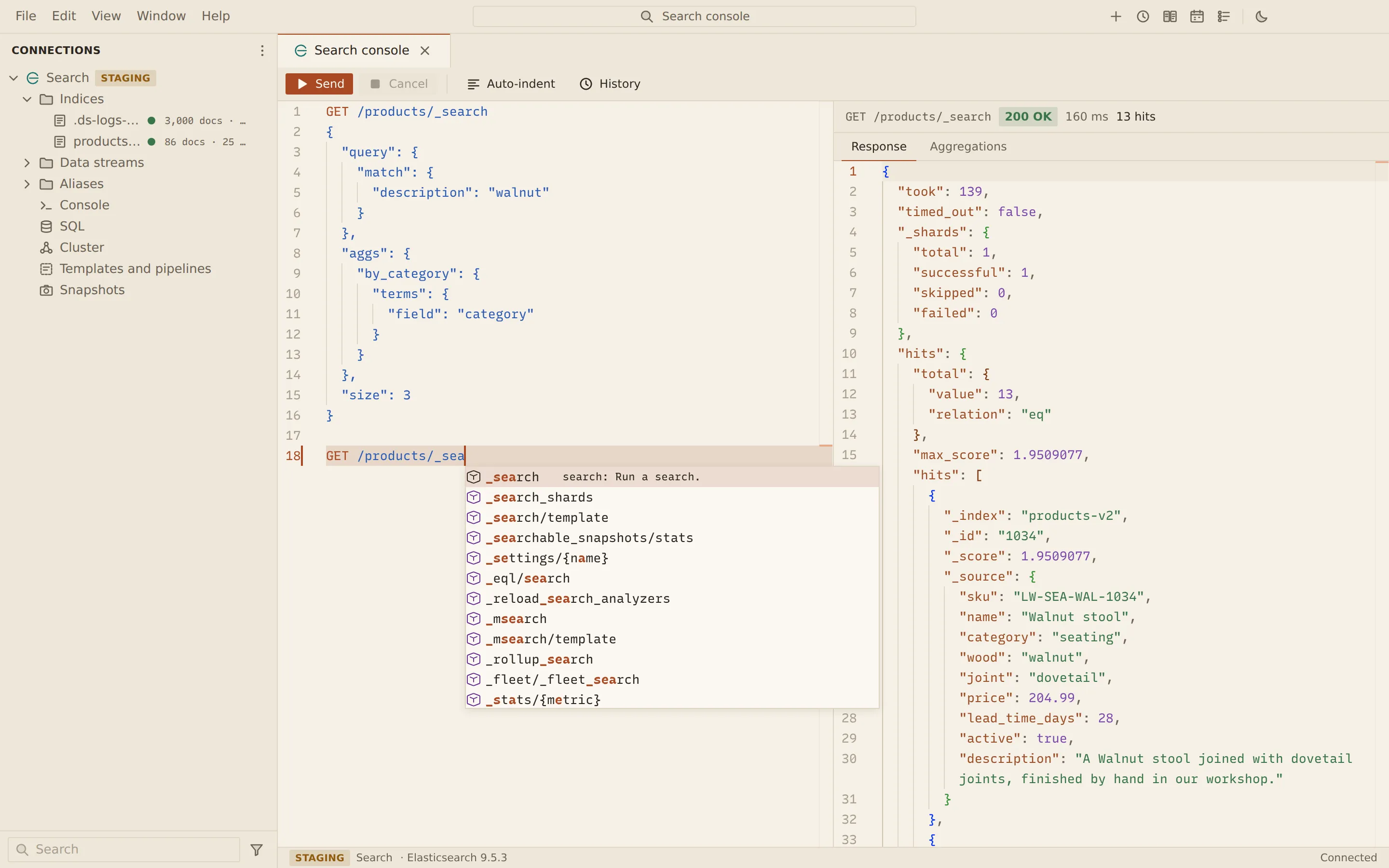Choose _search/template autocomplete suggestion
The image size is (1389, 868).
(x=672, y=517)
